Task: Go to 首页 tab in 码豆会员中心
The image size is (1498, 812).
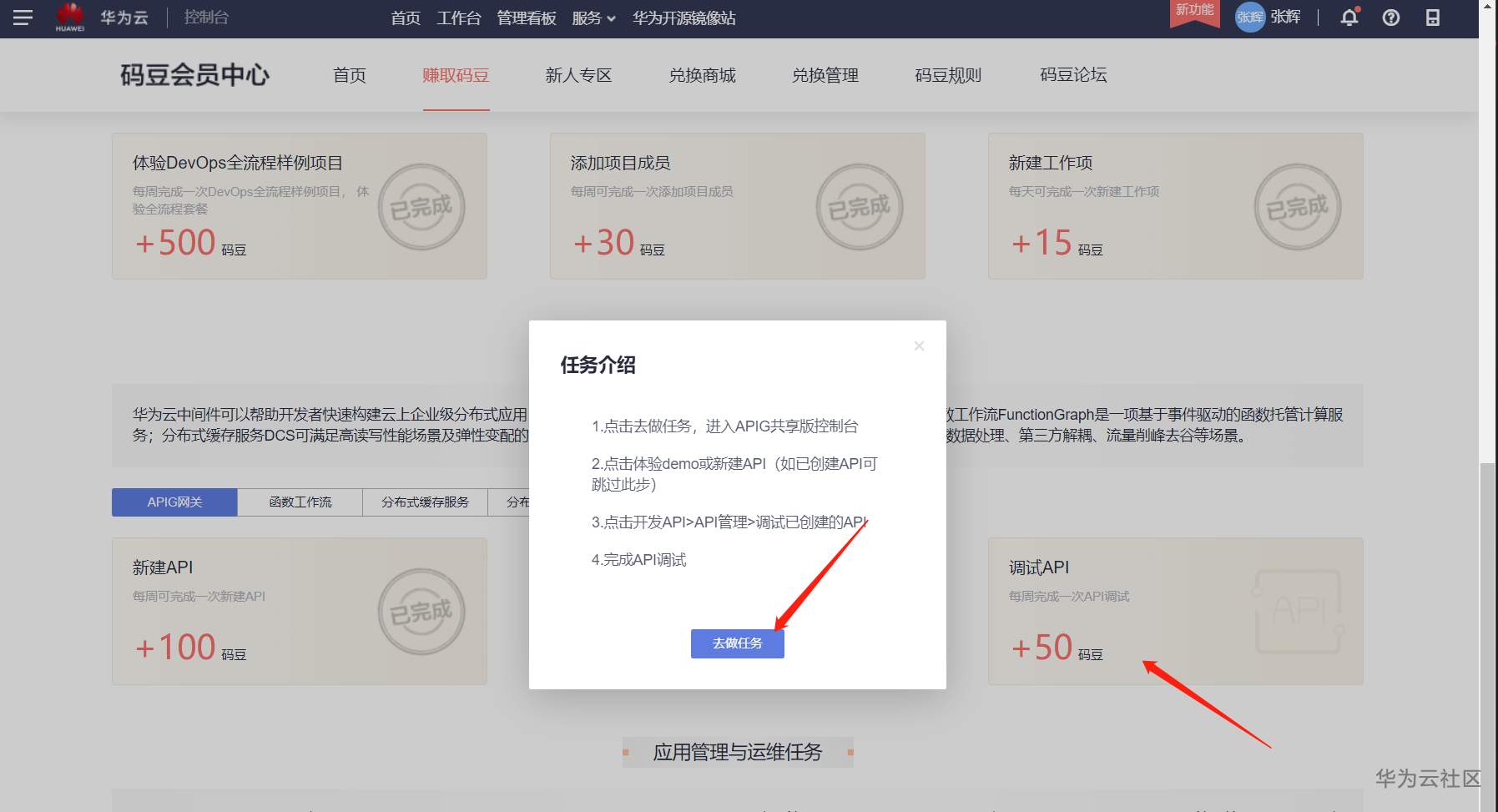Action: pyautogui.click(x=350, y=75)
